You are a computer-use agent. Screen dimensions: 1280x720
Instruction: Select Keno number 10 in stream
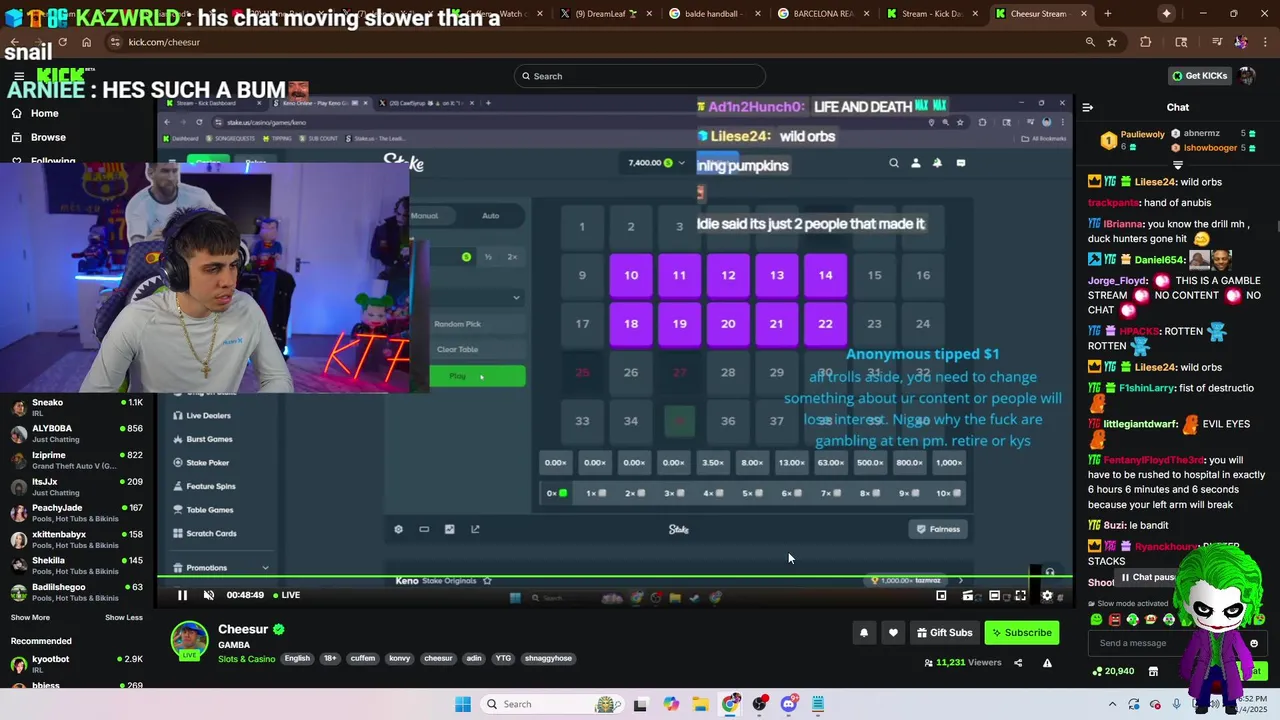(x=631, y=275)
